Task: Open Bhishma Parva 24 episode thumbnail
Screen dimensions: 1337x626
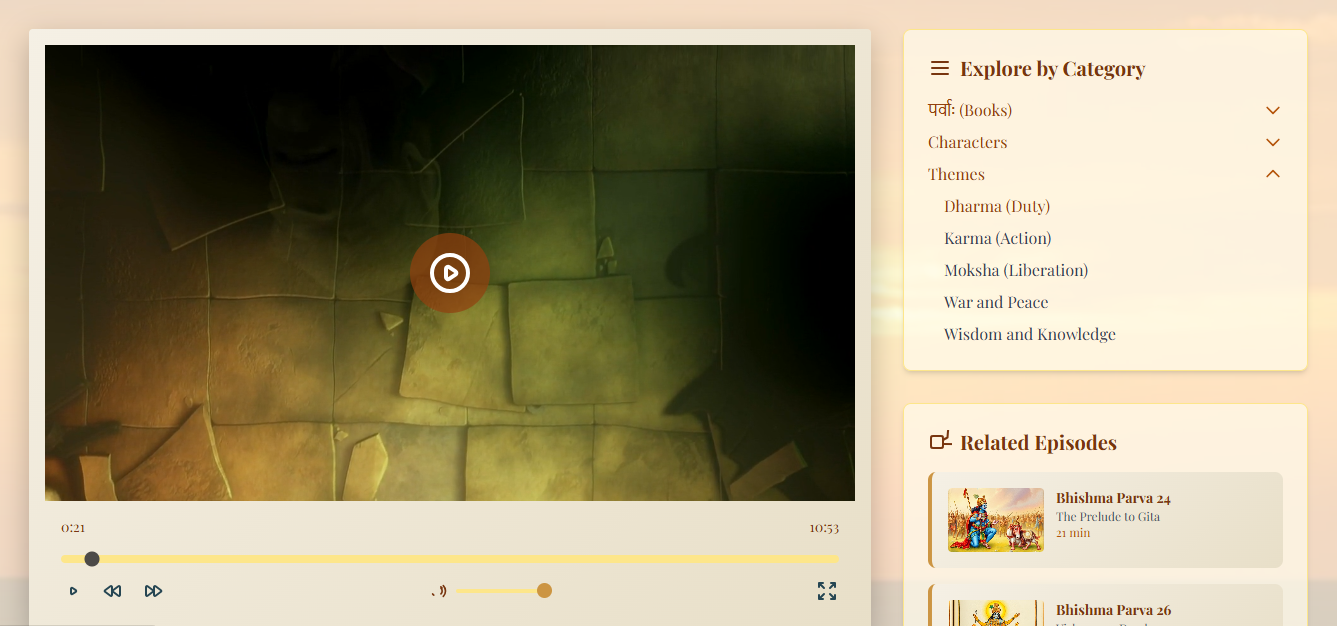Action: 996,520
